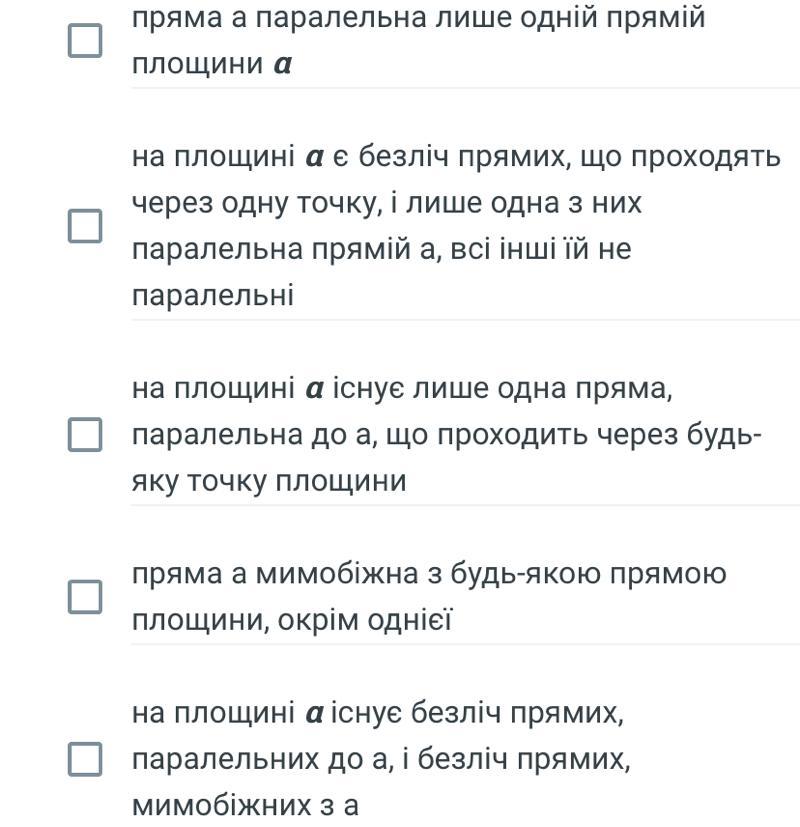Click the answer text 'на площині α існує безліч прямих'
This screenshot has width=800, height=827.
[381, 759]
